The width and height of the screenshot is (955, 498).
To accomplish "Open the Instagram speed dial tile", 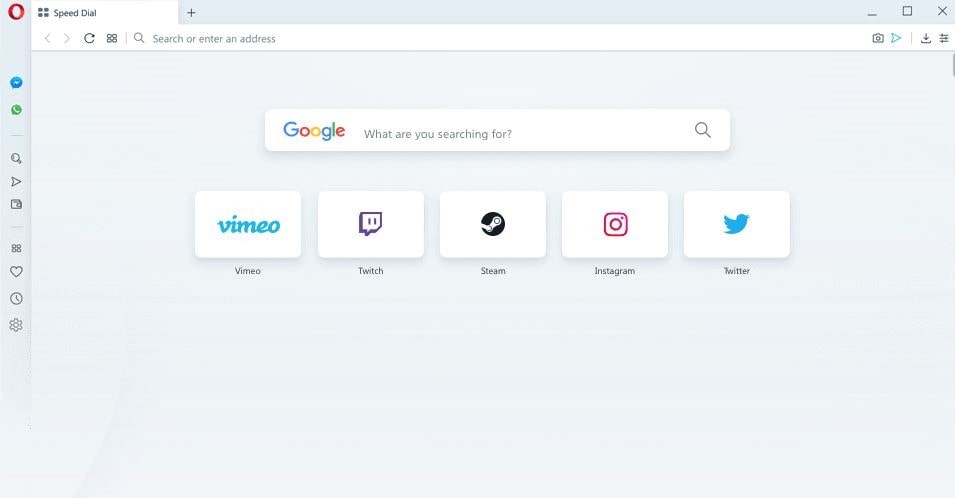I will click(615, 224).
